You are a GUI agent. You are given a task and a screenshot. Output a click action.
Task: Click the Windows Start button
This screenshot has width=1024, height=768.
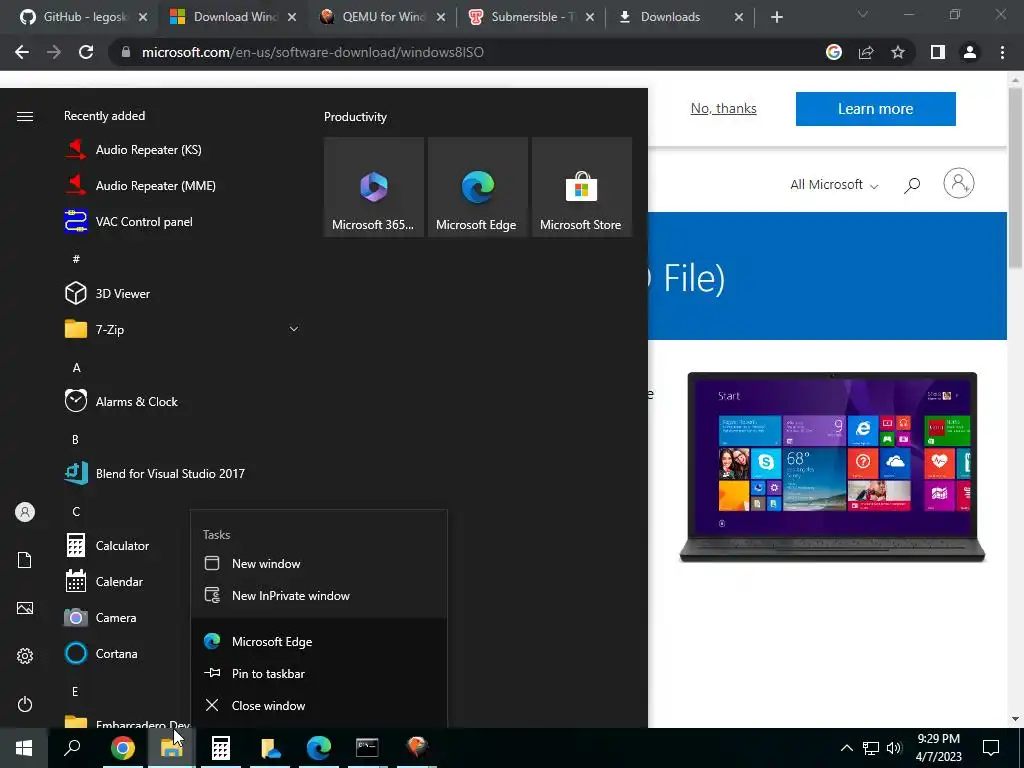tap(24, 747)
